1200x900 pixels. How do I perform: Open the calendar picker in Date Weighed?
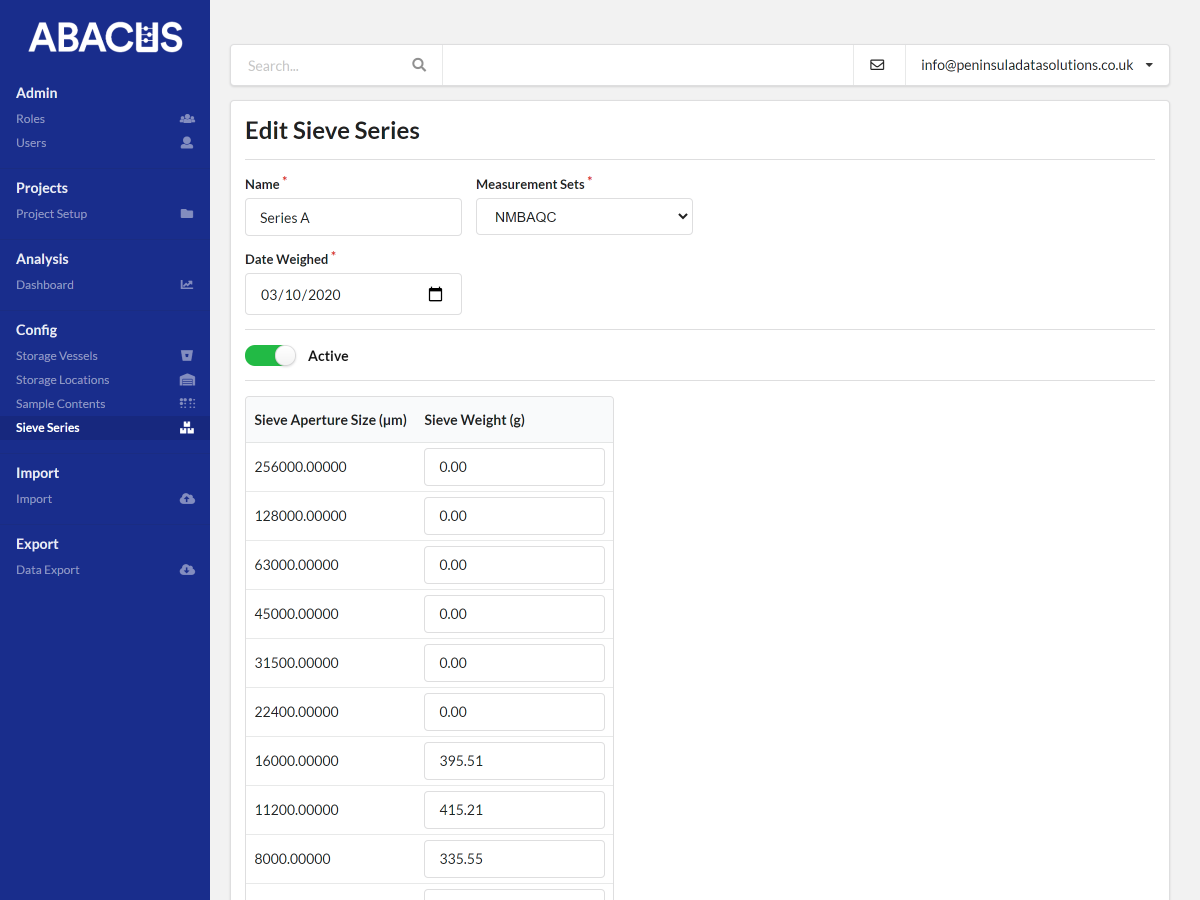click(x=435, y=295)
